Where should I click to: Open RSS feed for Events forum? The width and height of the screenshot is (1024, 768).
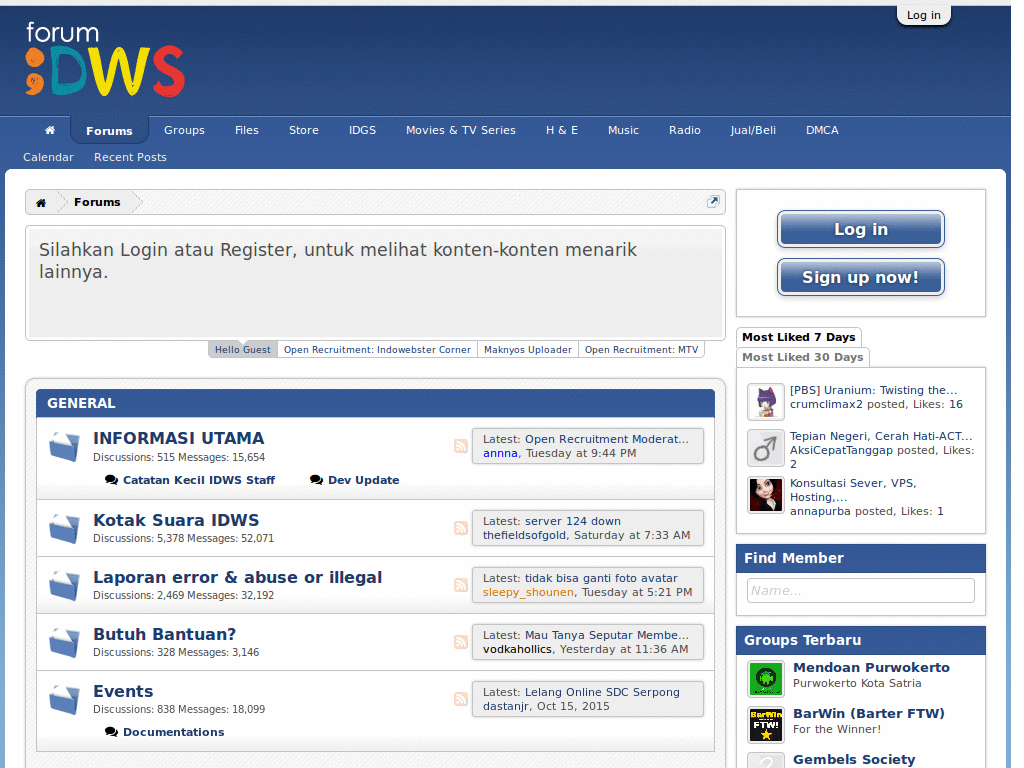click(x=460, y=698)
